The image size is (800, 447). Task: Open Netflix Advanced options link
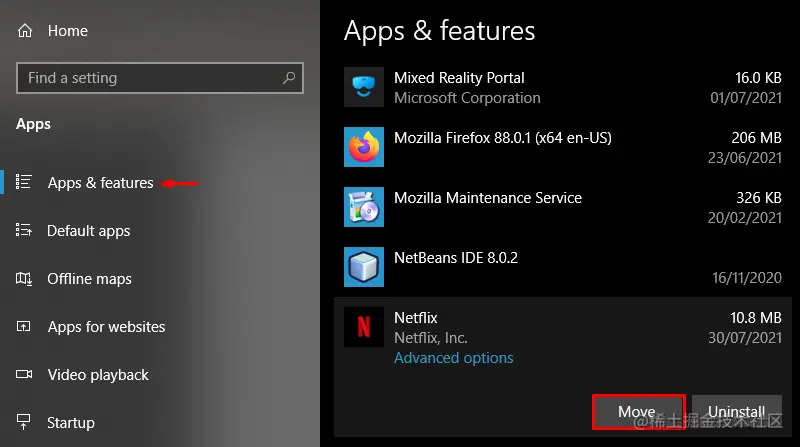[x=454, y=358]
